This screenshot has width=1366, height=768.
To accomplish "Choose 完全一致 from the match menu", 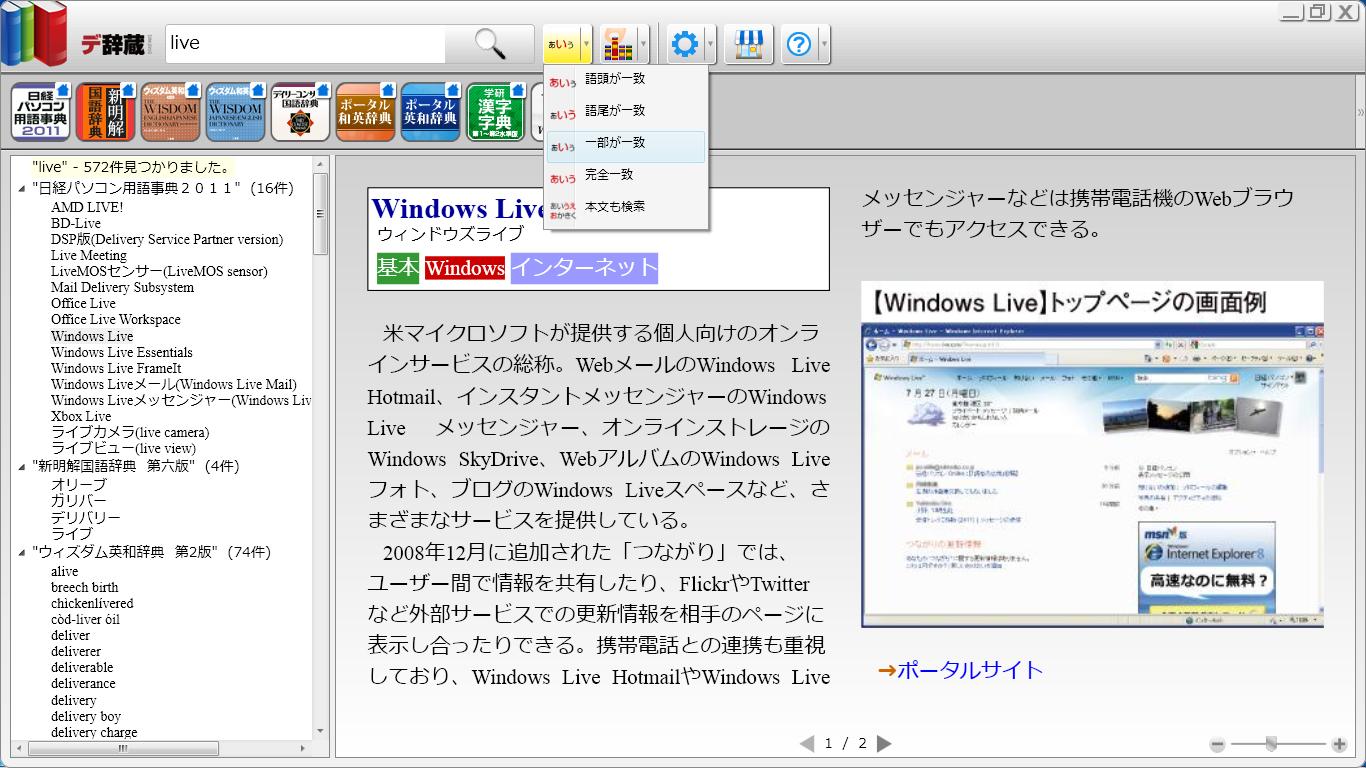I will 626,175.
